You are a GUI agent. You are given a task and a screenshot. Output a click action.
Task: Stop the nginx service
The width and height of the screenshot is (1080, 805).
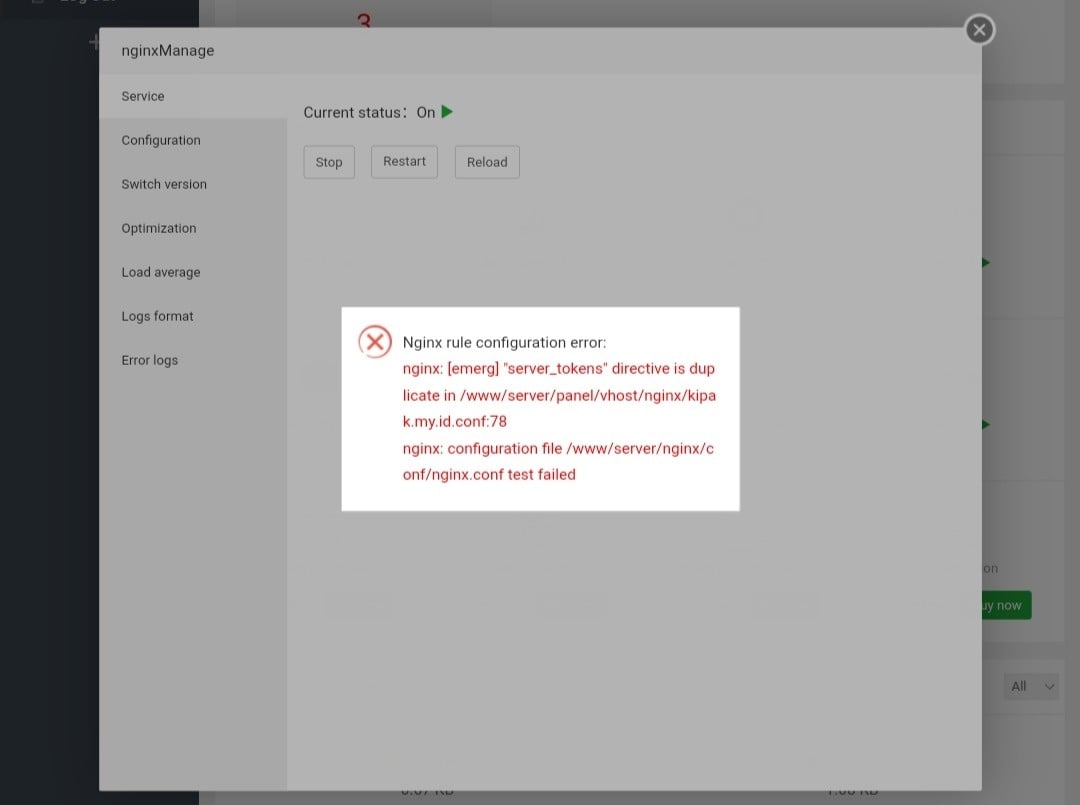(329, 163)
